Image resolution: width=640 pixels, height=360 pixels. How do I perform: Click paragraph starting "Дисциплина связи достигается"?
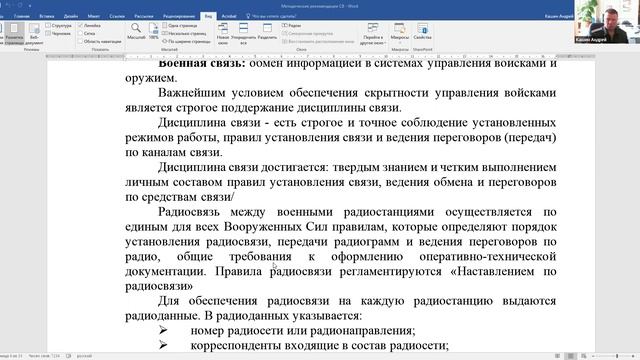click(341, 182)
